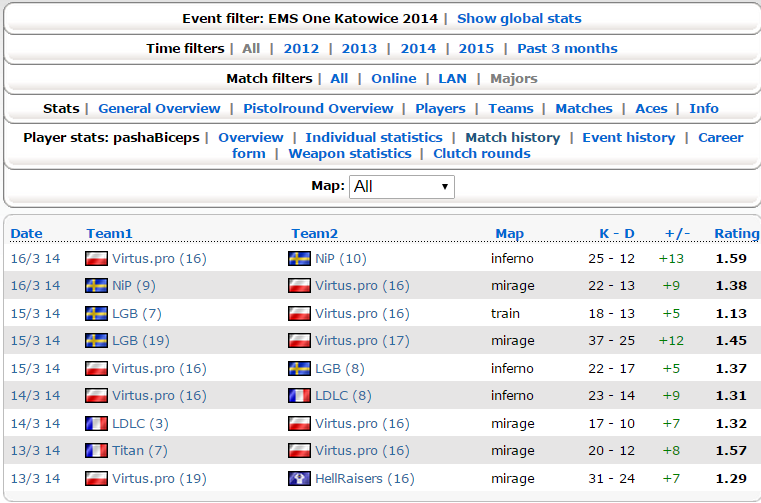Viewport: 761px width, 503px height.
Task: Open Weapon statistics page
Action: 350,153
